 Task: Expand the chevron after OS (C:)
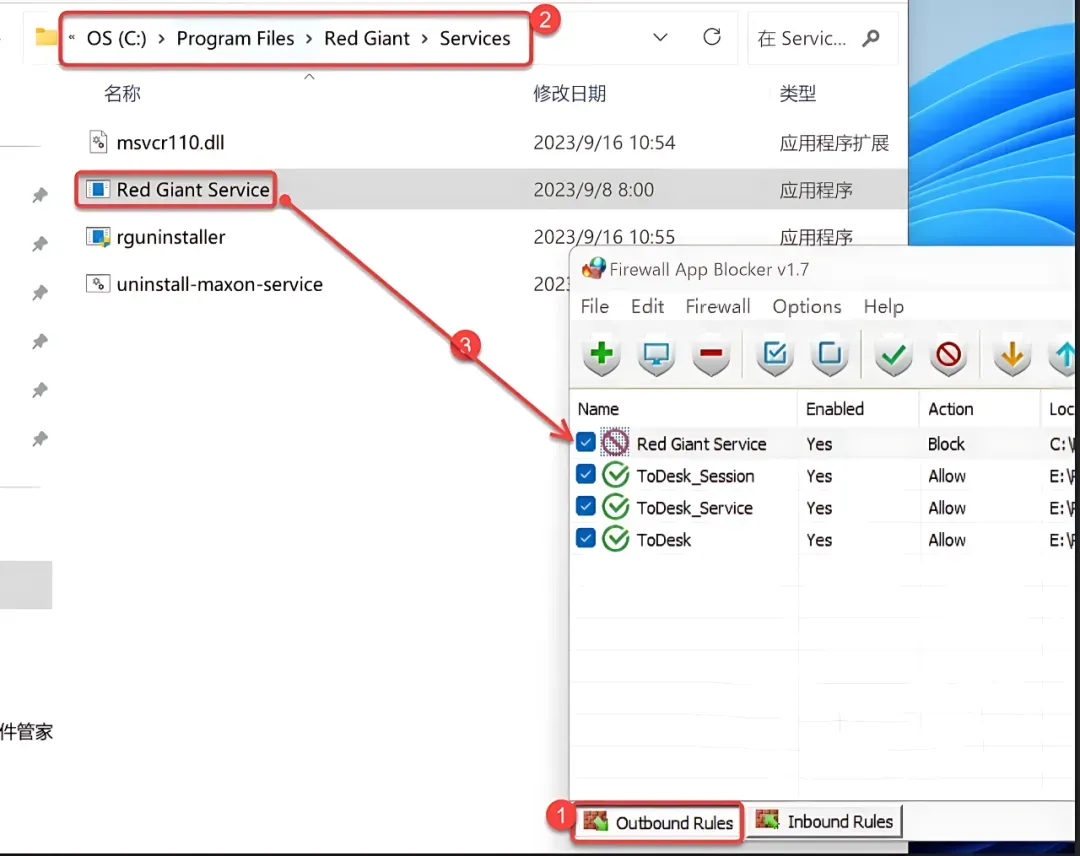(x=161, y=39)
